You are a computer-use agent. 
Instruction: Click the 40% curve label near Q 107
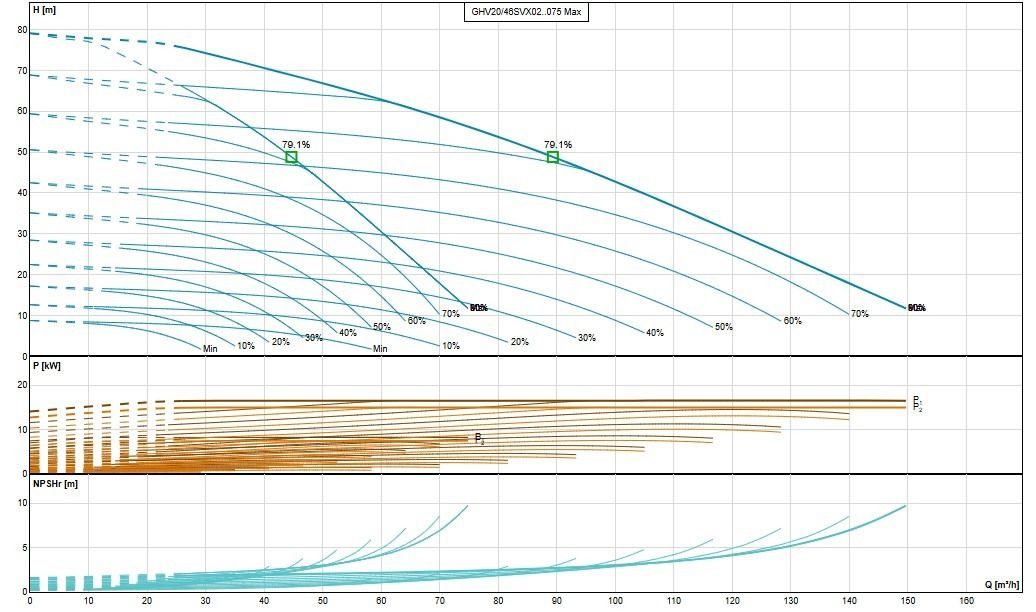coord(655,333)
